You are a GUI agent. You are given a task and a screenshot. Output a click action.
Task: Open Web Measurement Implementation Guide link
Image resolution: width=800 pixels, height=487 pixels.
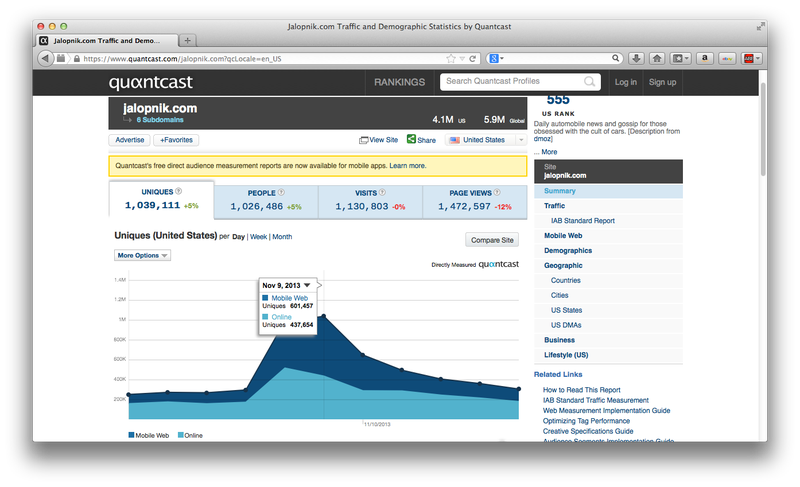[607, 411]
